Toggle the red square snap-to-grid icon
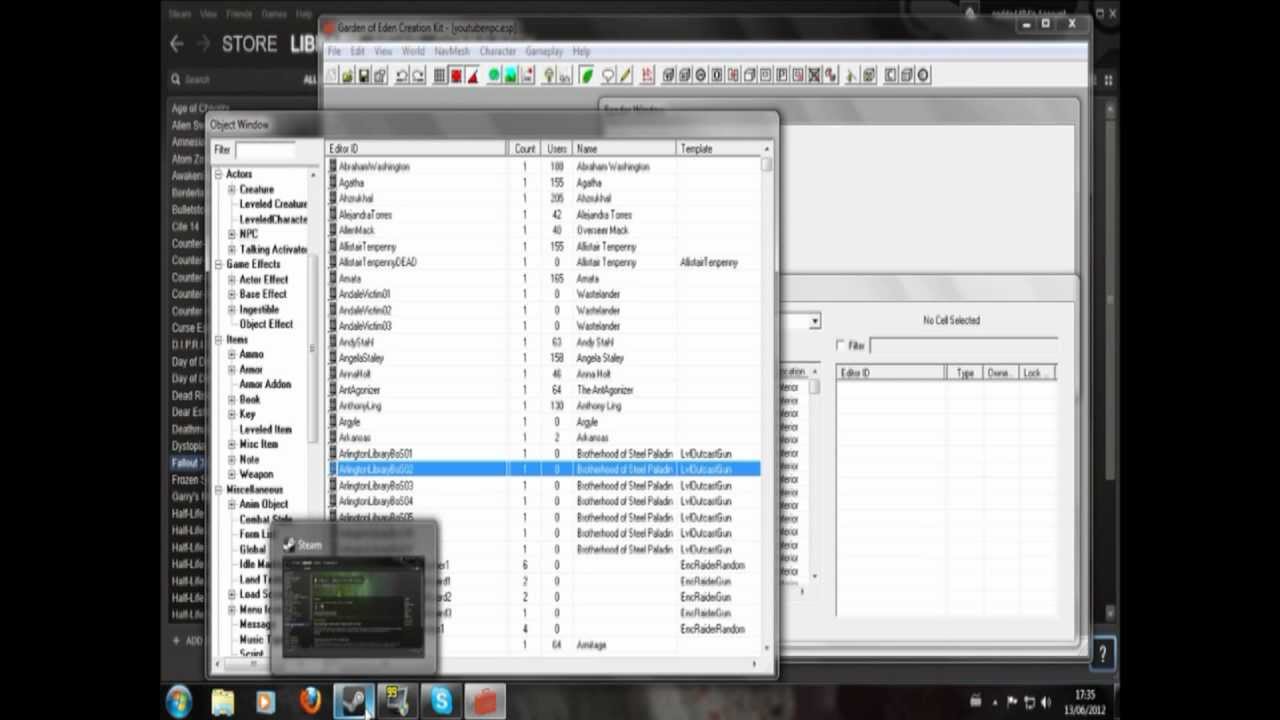Image resolution: width=1280 pixels, height=720 pixels. point(456,75)
